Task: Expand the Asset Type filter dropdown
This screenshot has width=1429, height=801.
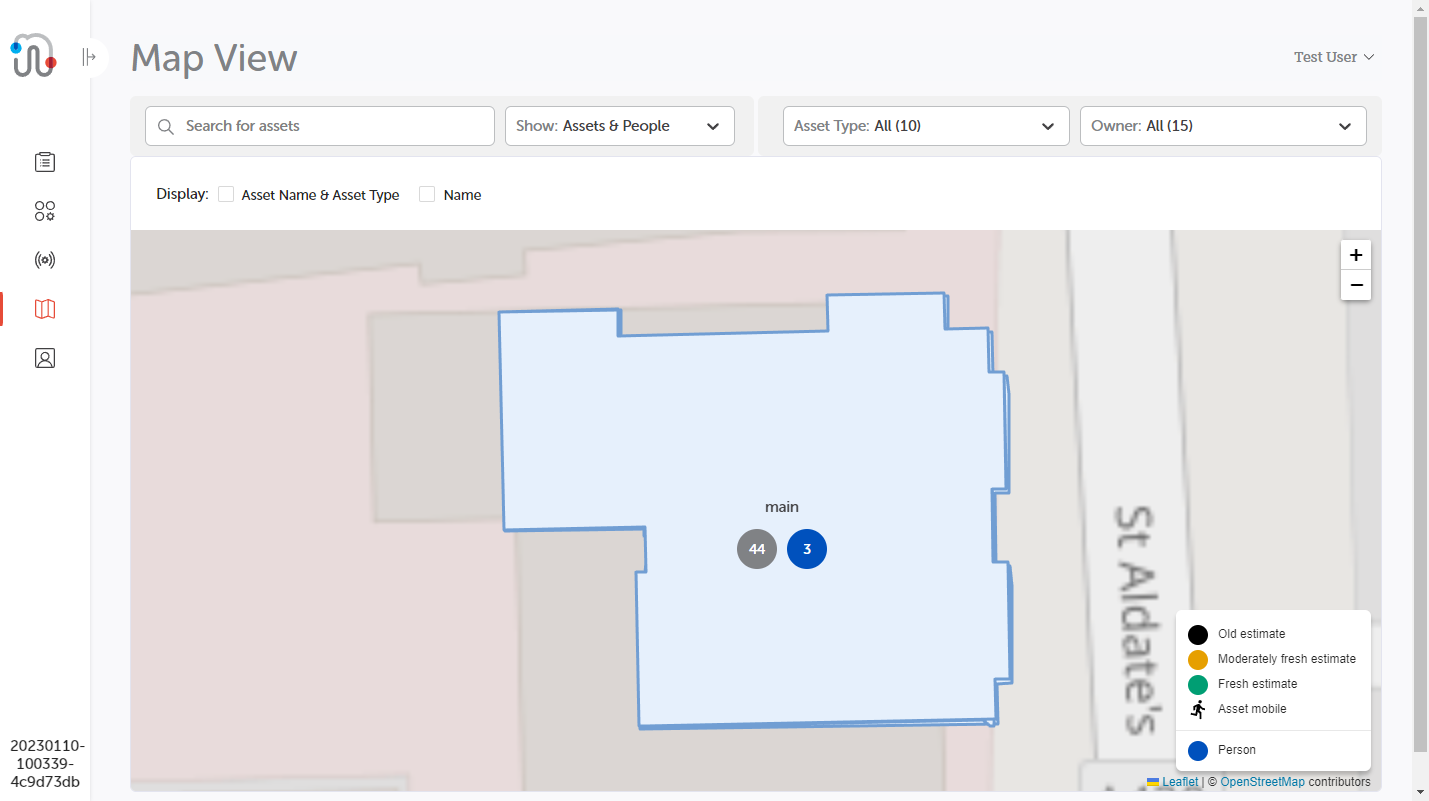Action: pos(925,126)
